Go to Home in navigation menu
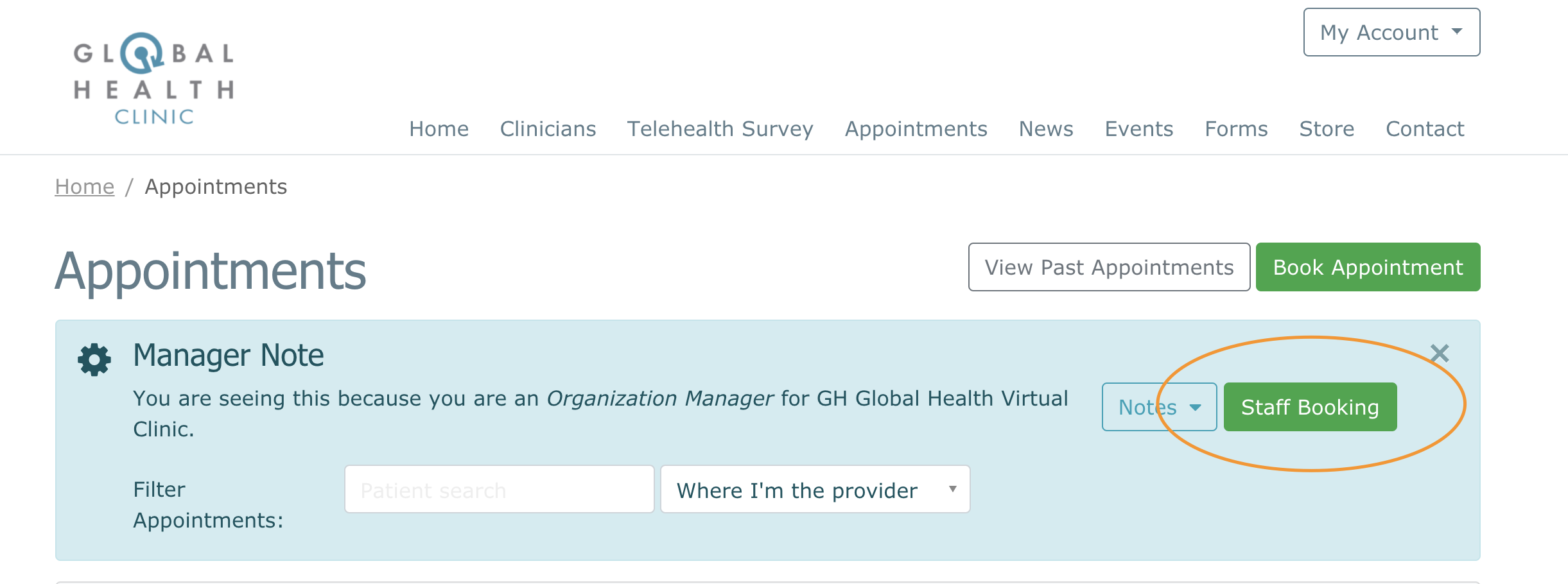1568x584 pixels. [x=439, y=129]
